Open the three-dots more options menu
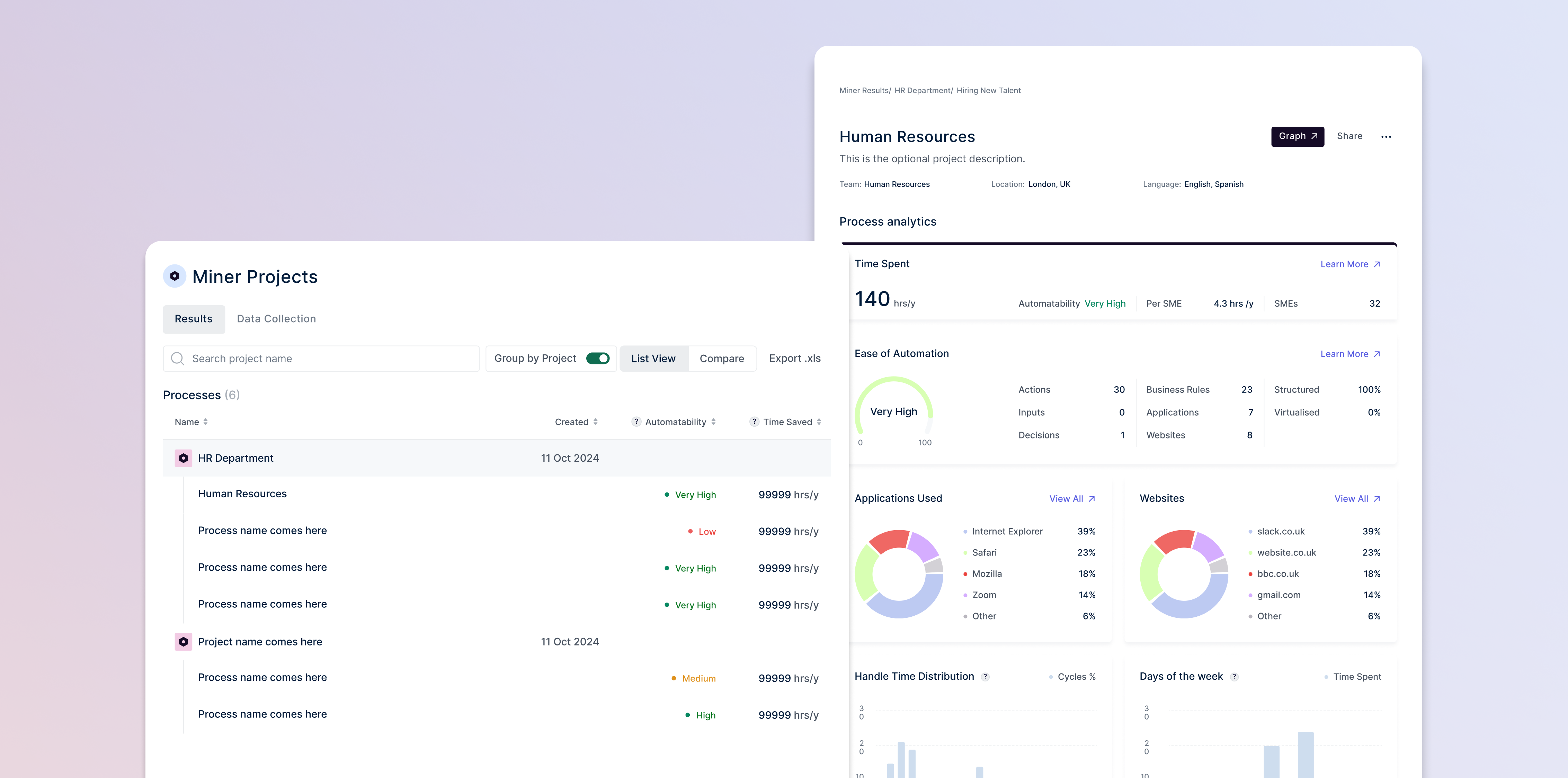This screenshot has width=1568, height=778. (x=1386, y=137)
